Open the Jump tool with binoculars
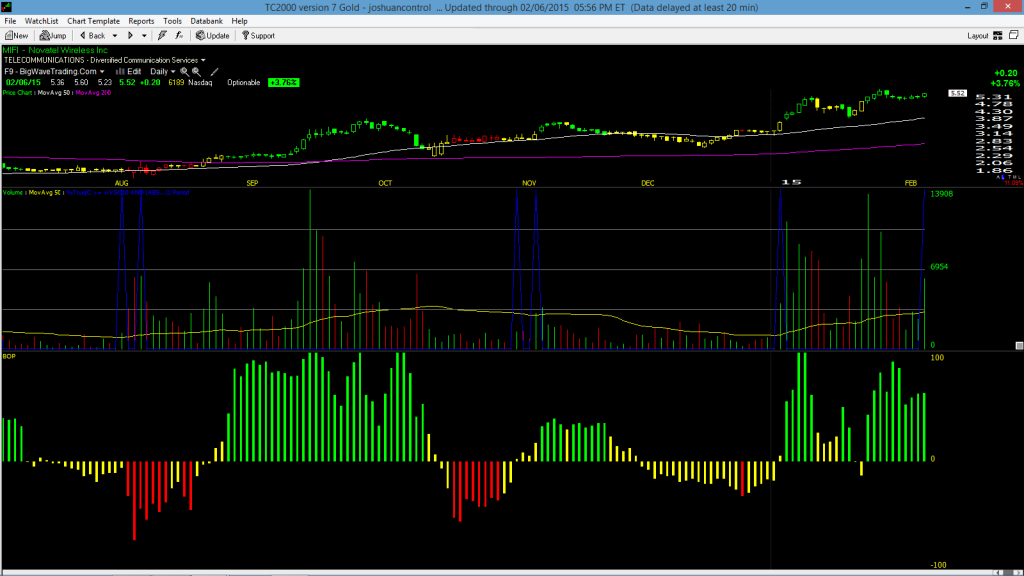Screen dimensions: 1024x576 click(x=53, y=36)
